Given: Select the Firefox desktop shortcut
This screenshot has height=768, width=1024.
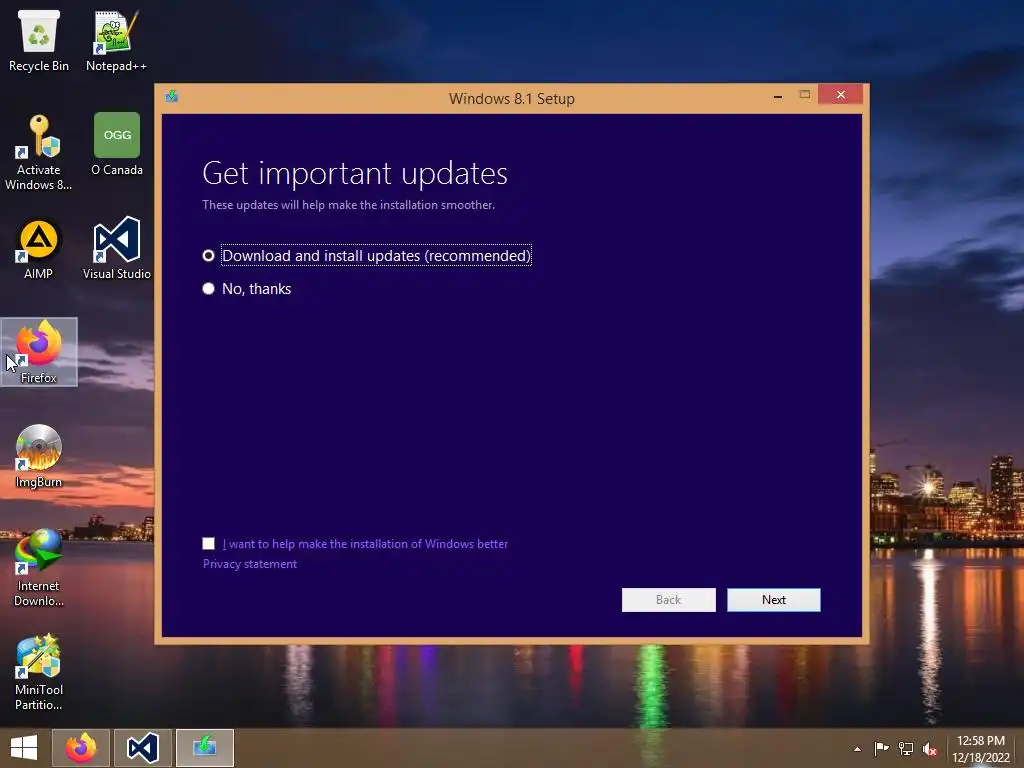Looking at the screenshot, I should (x=39, y=352).
